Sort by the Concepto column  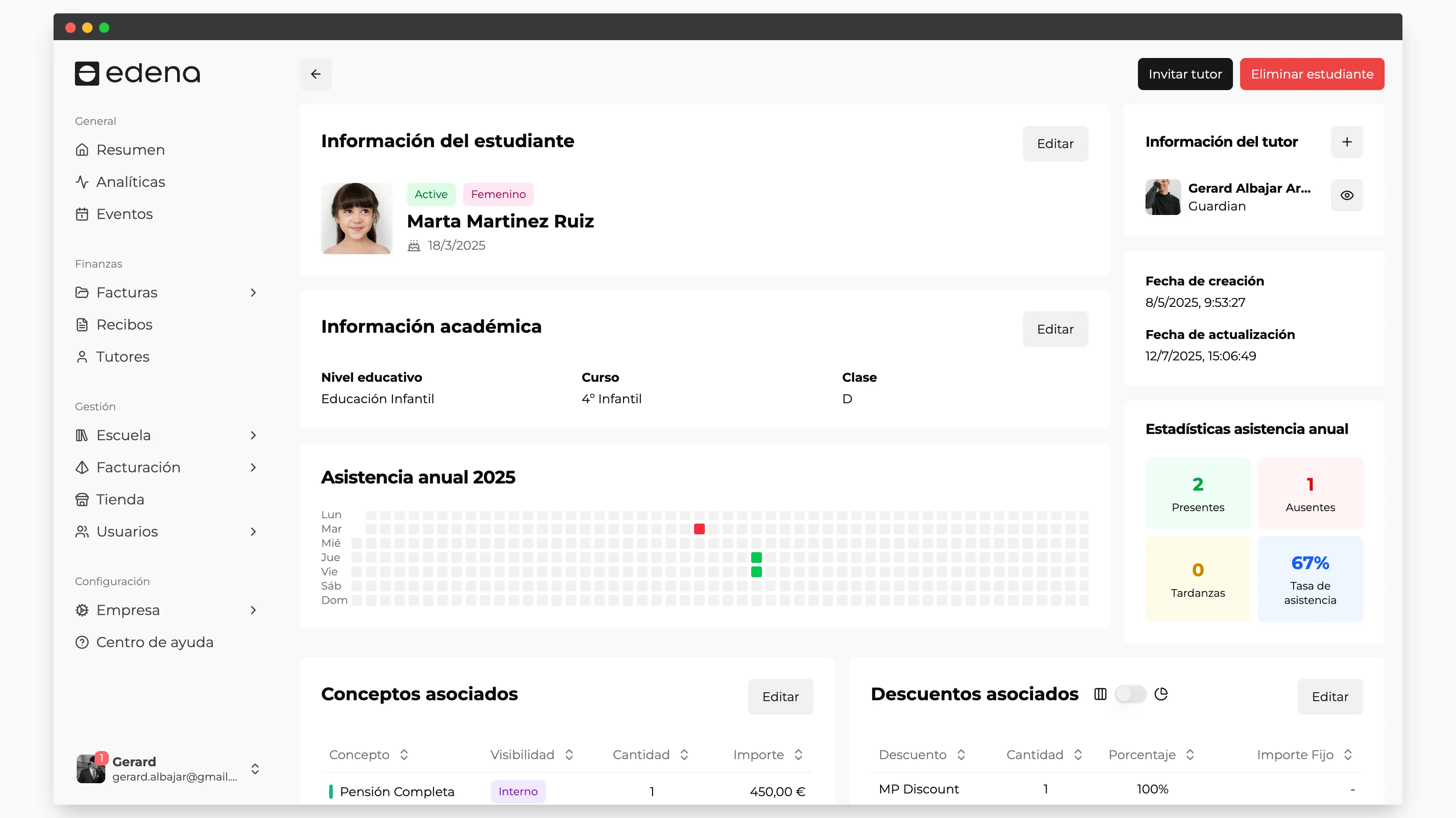pos(368,755)
